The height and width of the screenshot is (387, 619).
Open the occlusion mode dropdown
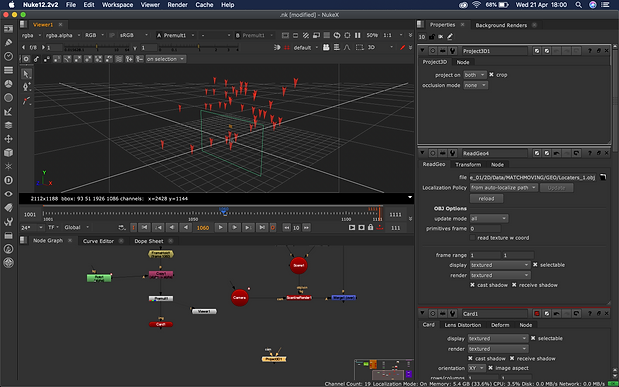pos(475,85)
